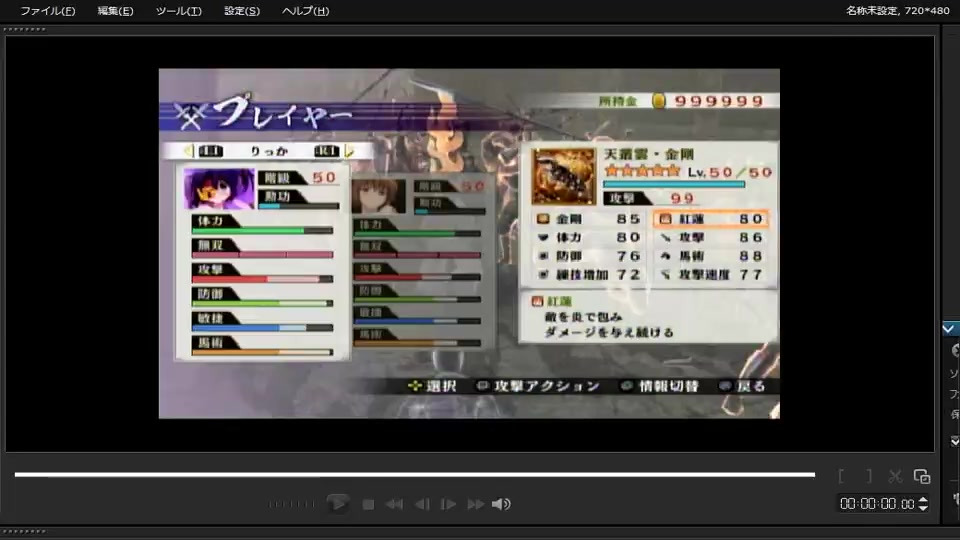
Task: Open the ツール(T) menu
Action: 178,11
